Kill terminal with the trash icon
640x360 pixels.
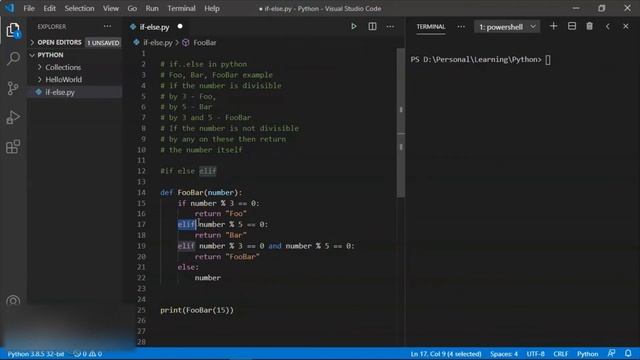click(589, 27)
